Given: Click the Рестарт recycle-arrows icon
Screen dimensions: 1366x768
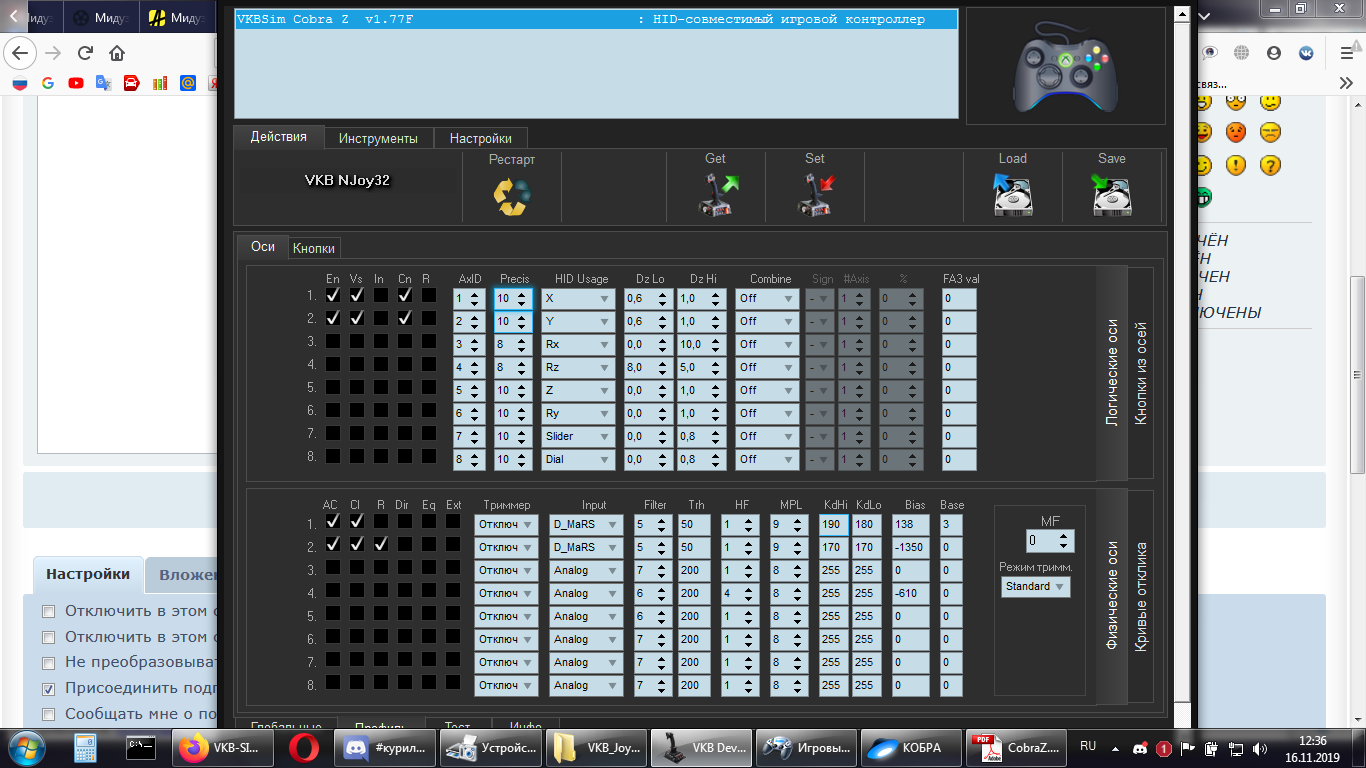Looking at the screenshot, I should click(x=512, y=196).
